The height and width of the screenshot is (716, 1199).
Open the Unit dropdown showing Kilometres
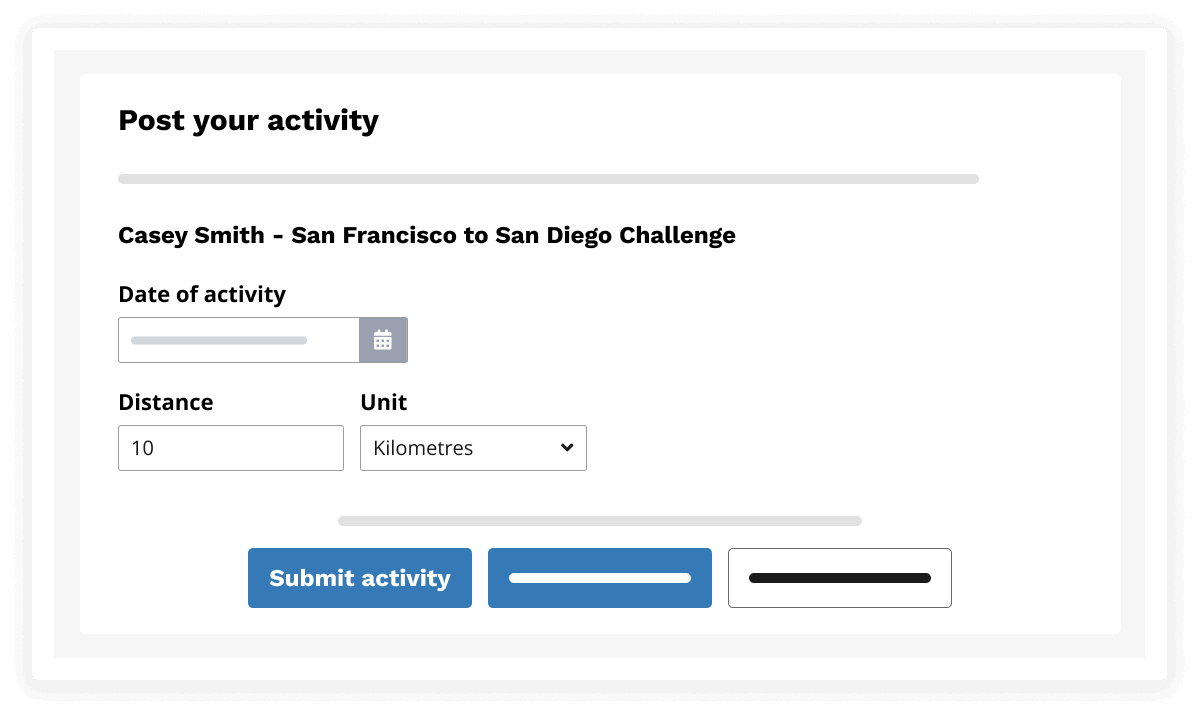pos(473,448)
